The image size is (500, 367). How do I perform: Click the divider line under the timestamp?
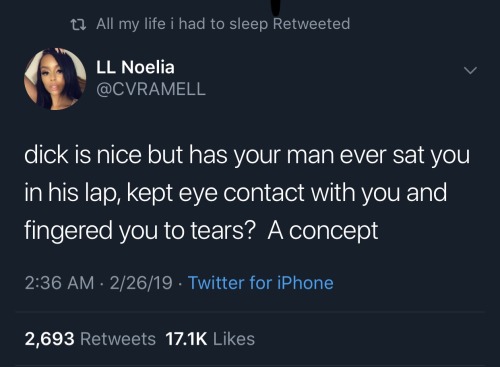pos(250,312)
